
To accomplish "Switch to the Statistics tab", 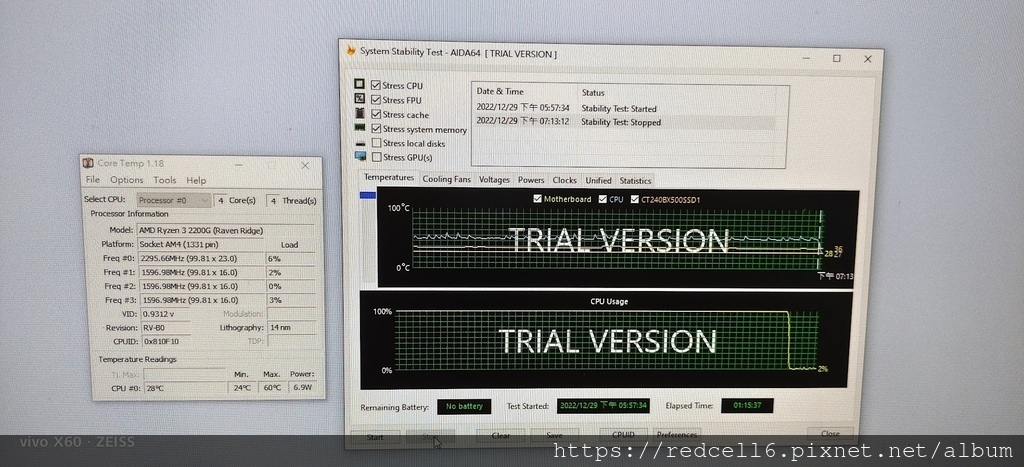I will pos(635,180).
